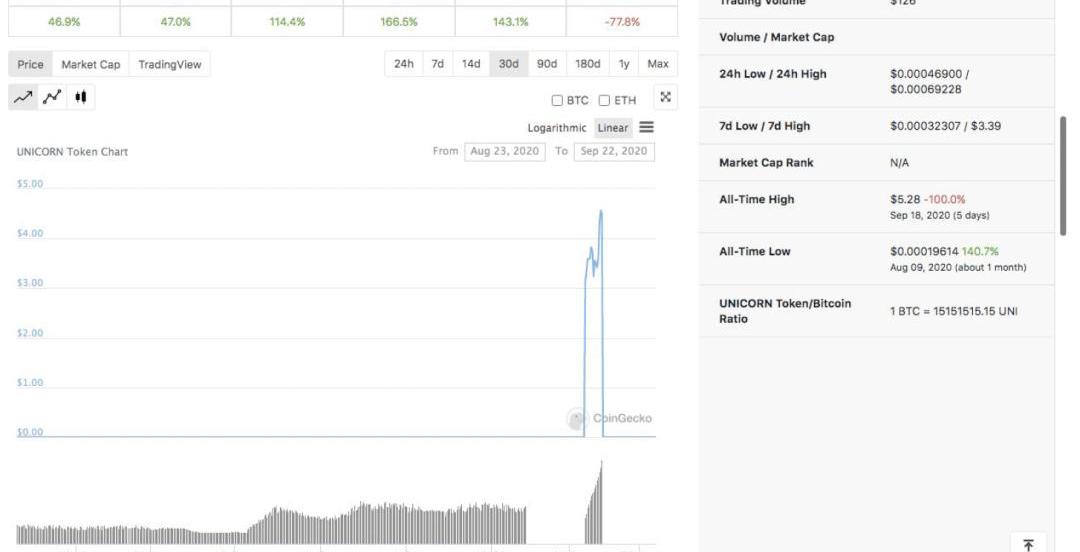Click the page vertical scrollbar
This screenshot has width=1080, height=552.
point(1063,175)
